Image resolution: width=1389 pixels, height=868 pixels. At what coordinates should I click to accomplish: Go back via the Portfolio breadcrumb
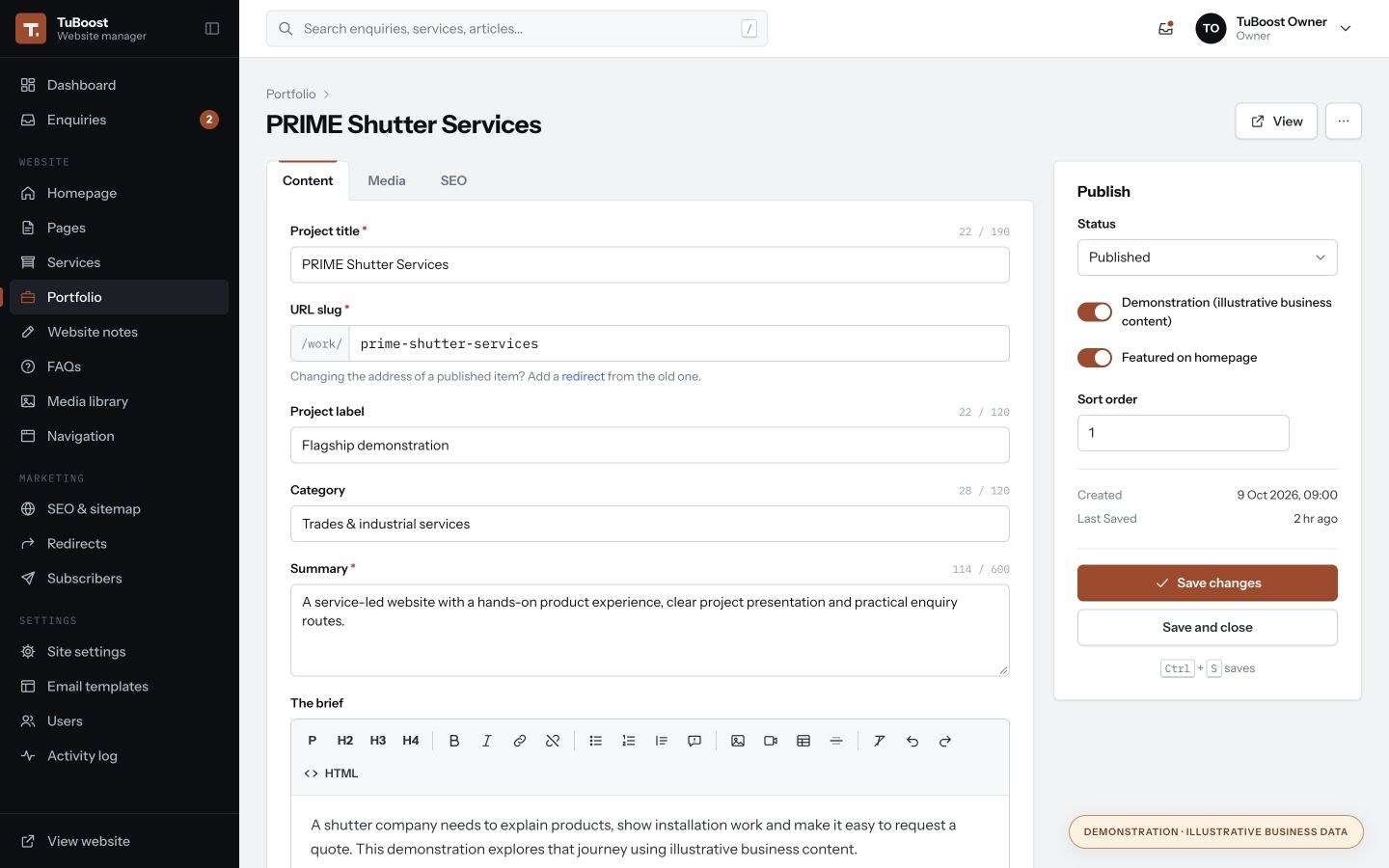point(290,94)
